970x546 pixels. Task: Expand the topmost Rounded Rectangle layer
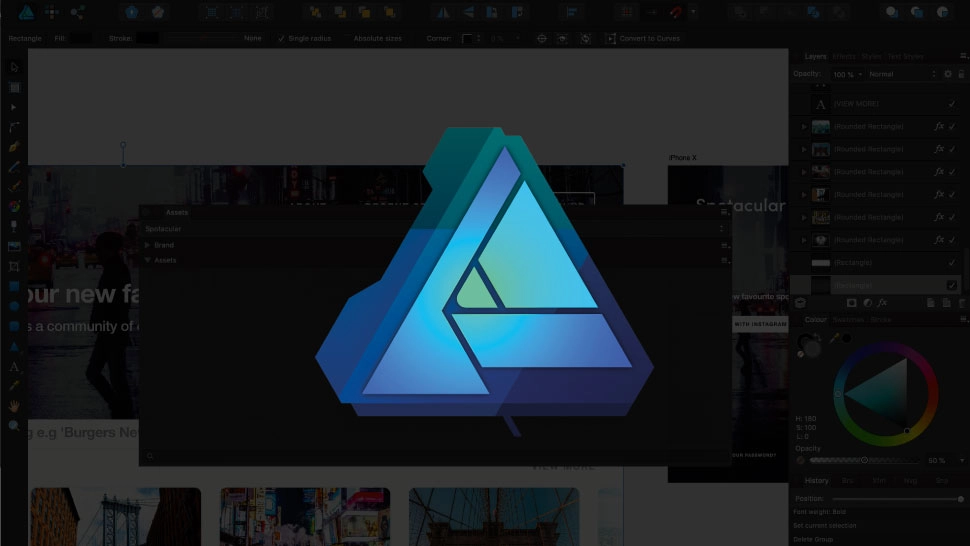(804, 127)
